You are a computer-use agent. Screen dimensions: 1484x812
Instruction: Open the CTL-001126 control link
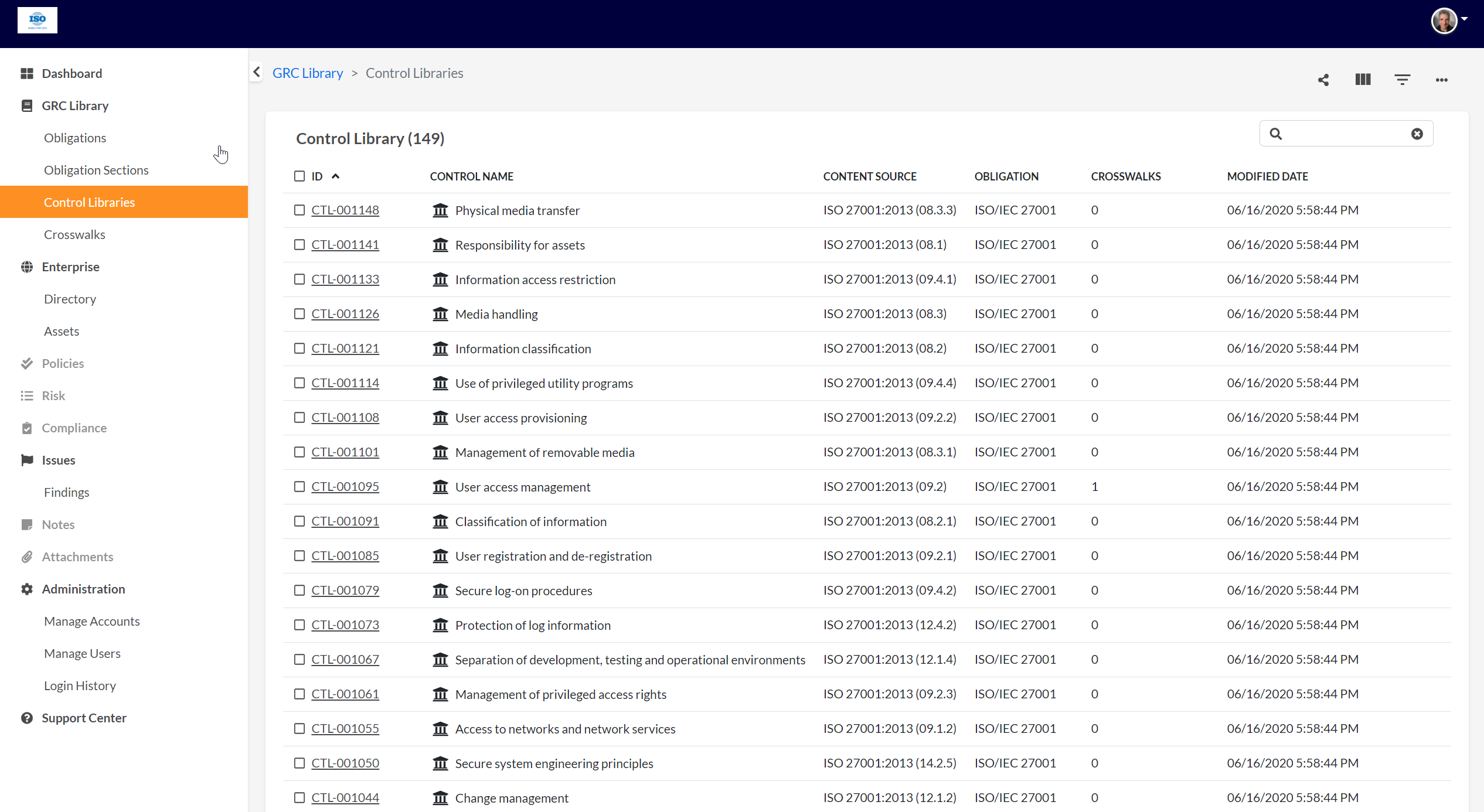pos(345,314)
